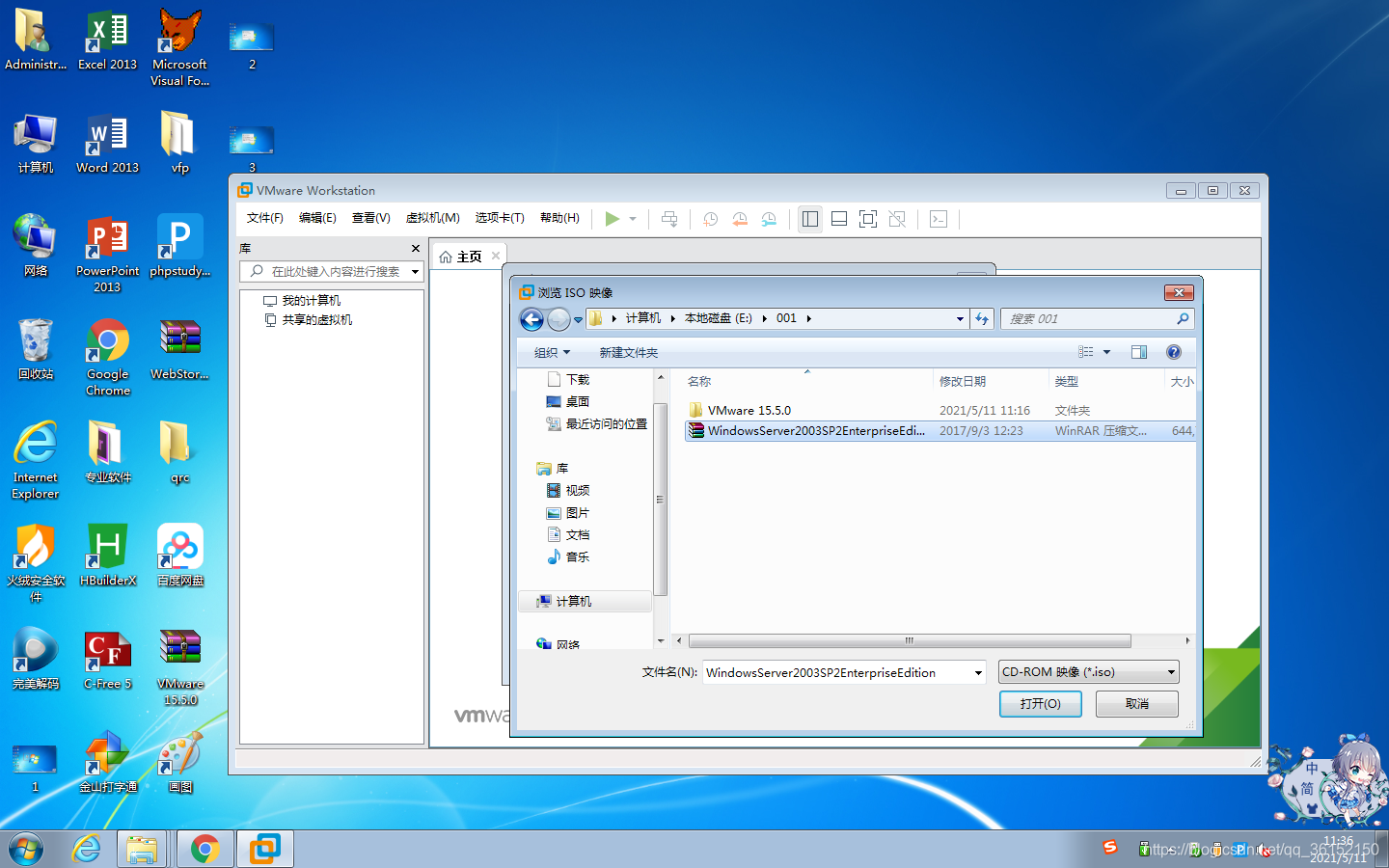Click the full screen mode icon
The image size is (1389, 868).
868,219
